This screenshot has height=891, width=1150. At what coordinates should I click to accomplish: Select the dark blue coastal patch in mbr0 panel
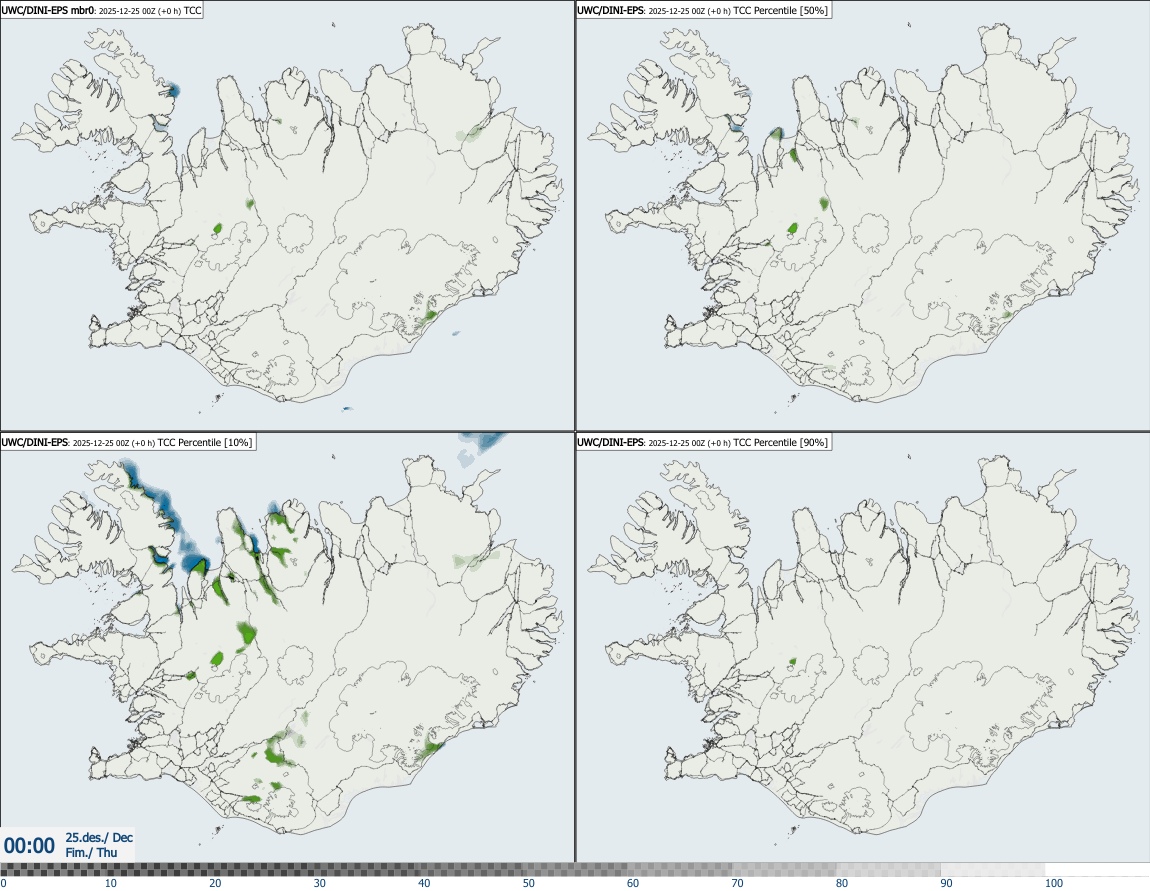174,91
